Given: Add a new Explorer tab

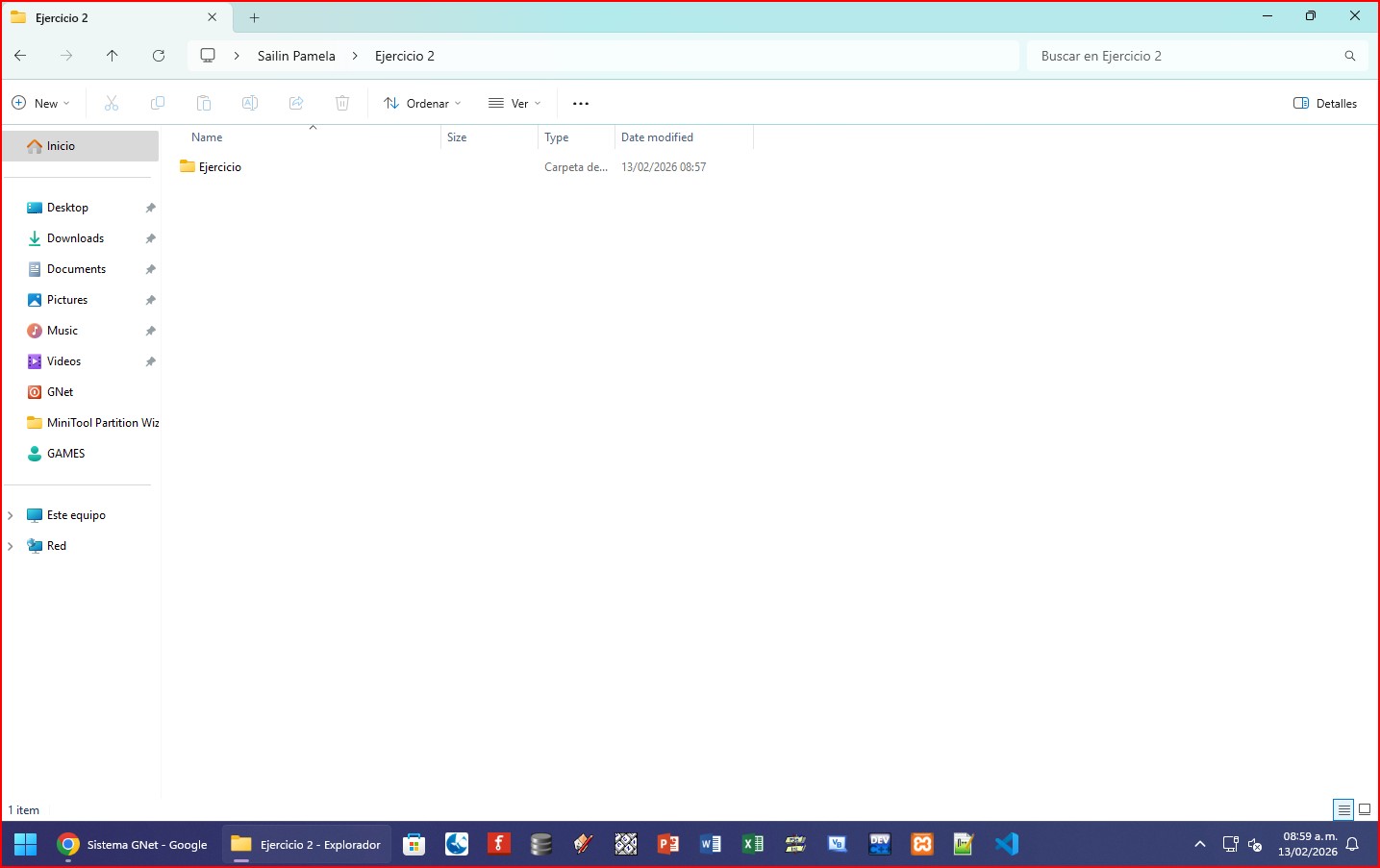Looking at the screenshot, I should 254,17.
